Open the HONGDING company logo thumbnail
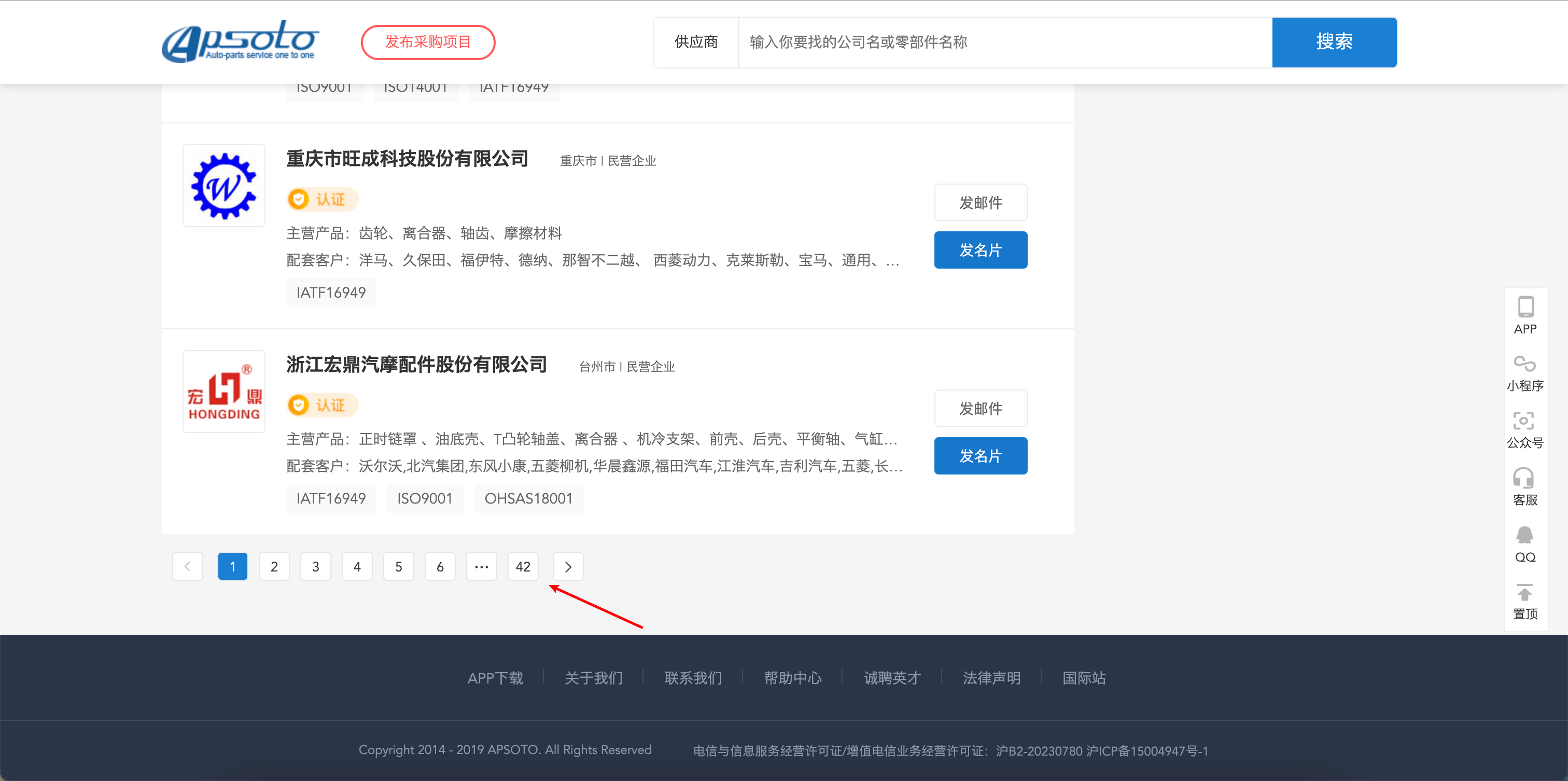1568x781 pixels. 224,392
